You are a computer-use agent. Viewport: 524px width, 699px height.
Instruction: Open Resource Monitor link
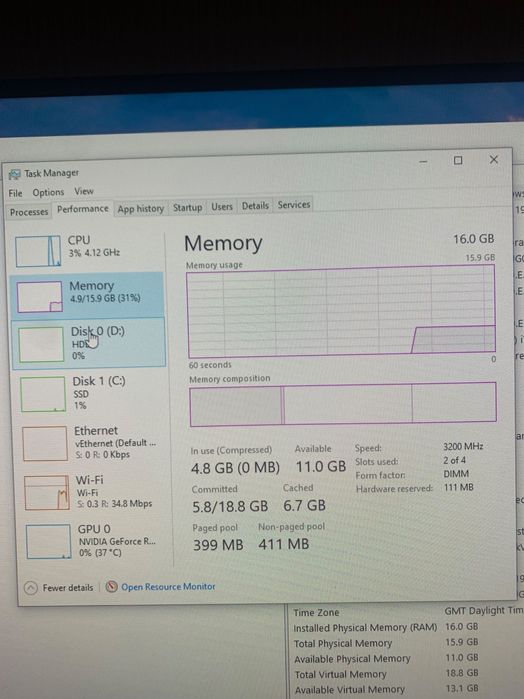click(168, 586)
